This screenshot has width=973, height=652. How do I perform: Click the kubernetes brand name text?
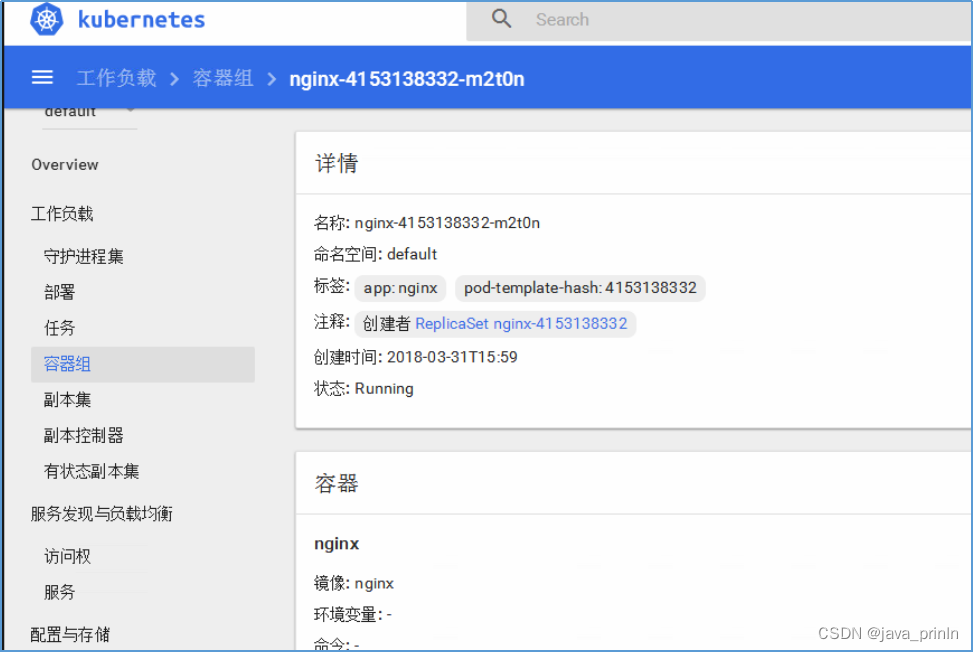click(141, 20)
